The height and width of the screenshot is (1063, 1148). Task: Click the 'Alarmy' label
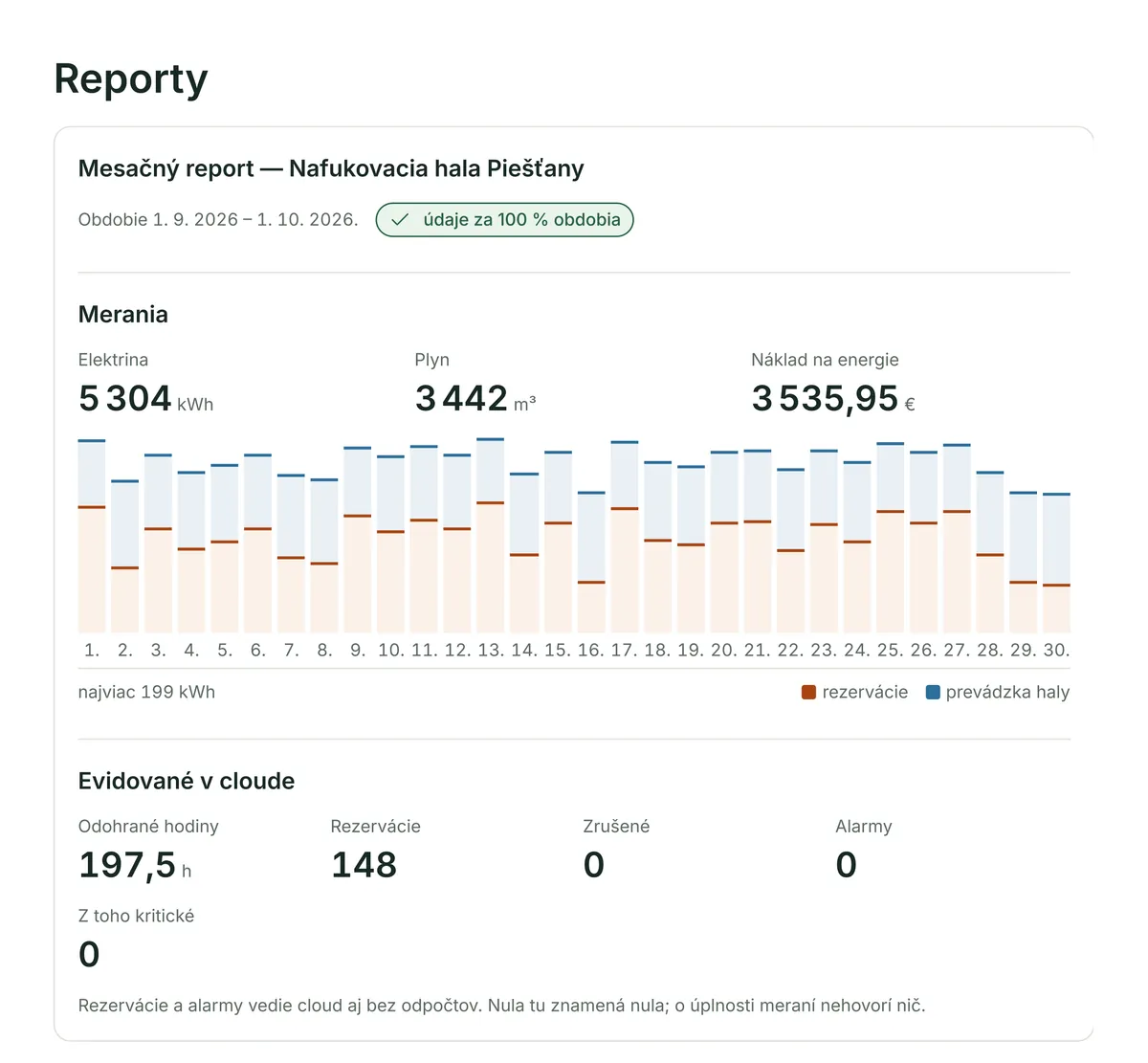point(864,827)
